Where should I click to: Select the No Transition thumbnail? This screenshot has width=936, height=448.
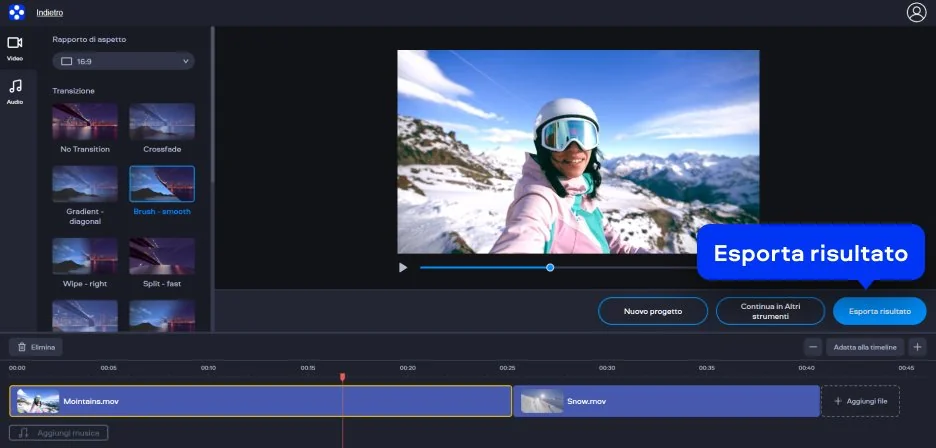(85, 122)
